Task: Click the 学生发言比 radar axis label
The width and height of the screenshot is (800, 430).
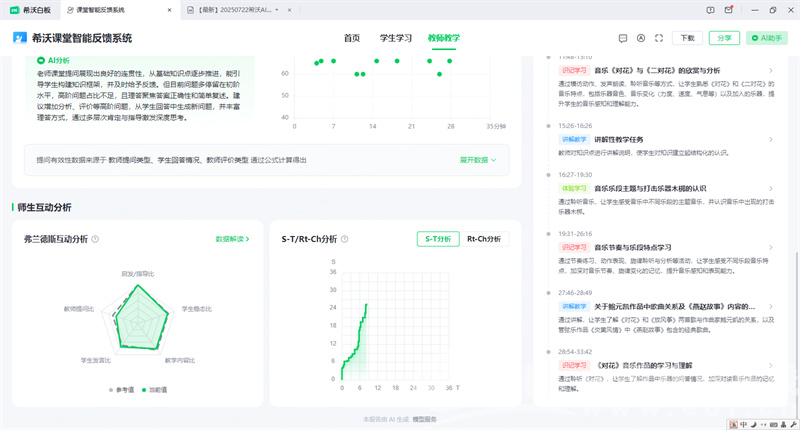Action: click(95, 361)
